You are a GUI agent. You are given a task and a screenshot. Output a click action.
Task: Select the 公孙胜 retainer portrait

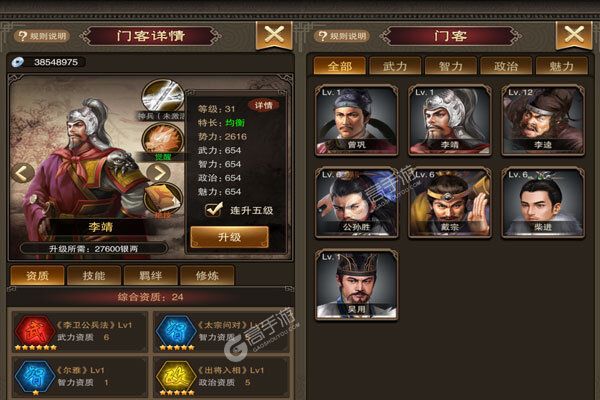(356, 202)
